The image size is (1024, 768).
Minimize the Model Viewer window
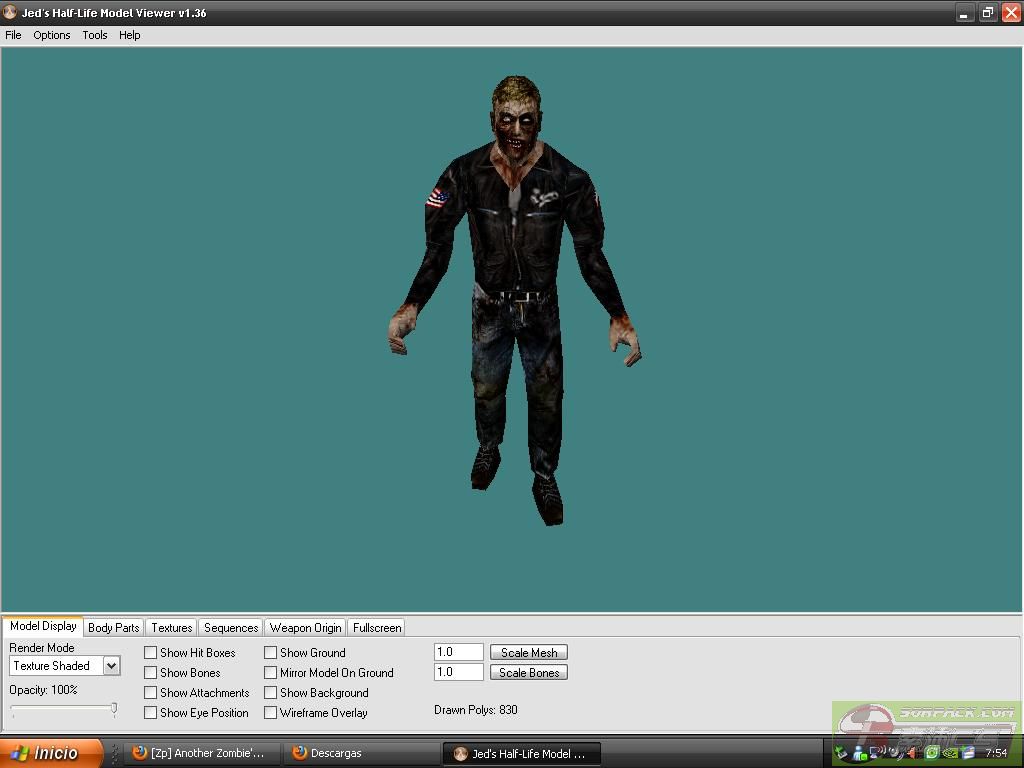(964, 13)
